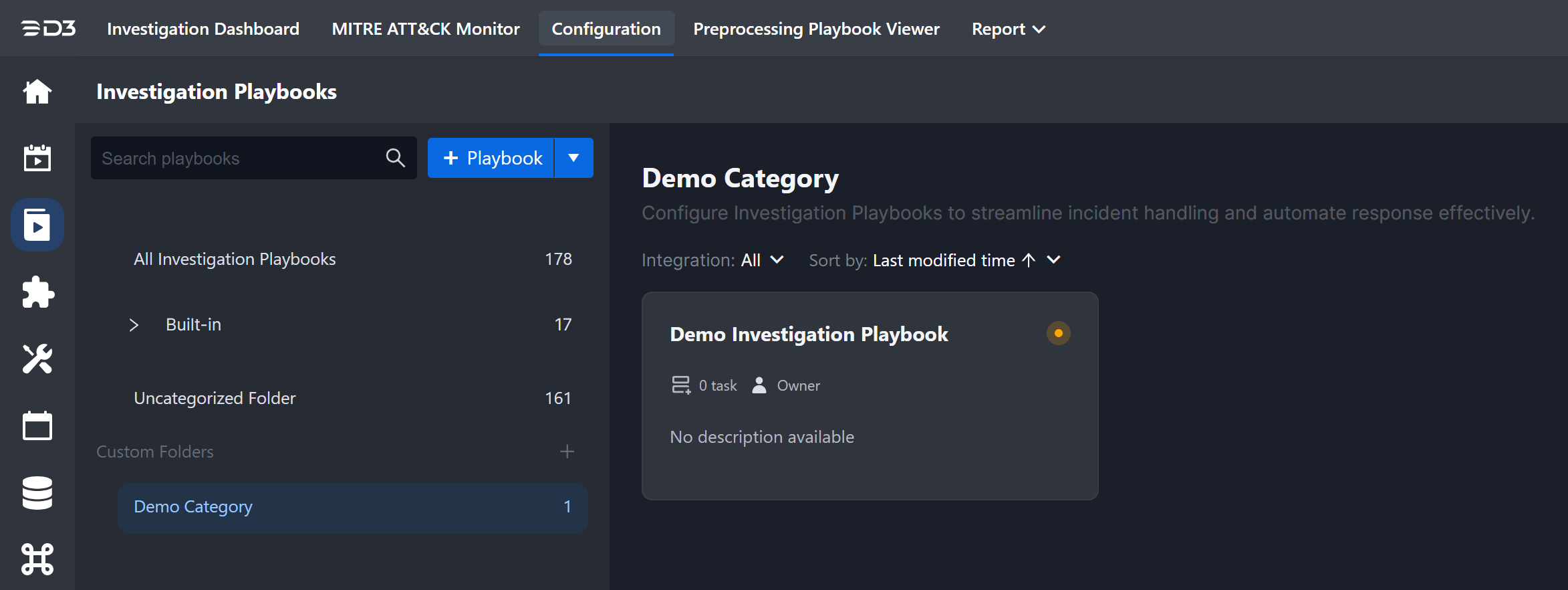This screenshot has height=590, width=1568.
Task: Open the Playbook button dropdown arrow
Action: click(x=573, y=158)
